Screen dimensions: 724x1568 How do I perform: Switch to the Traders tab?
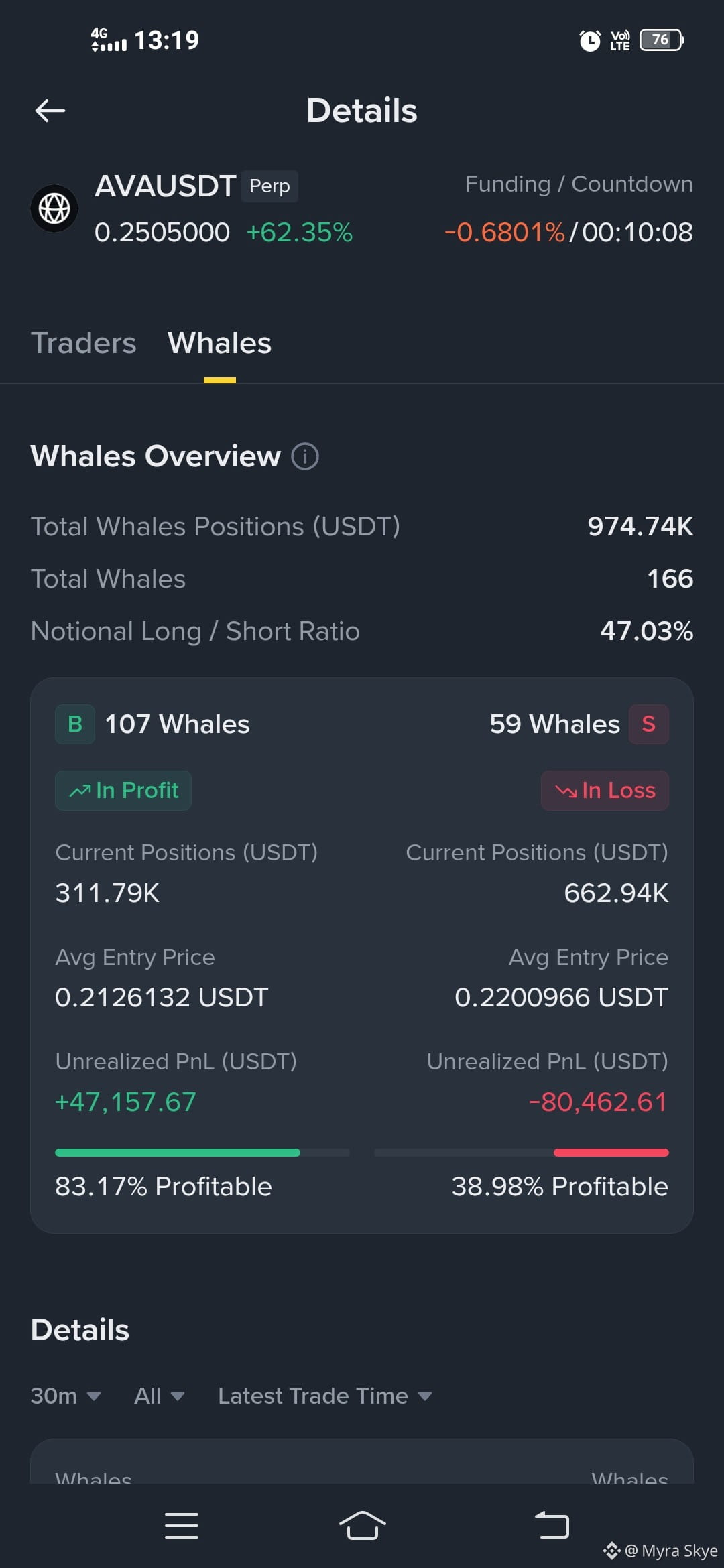coord(84,343)
